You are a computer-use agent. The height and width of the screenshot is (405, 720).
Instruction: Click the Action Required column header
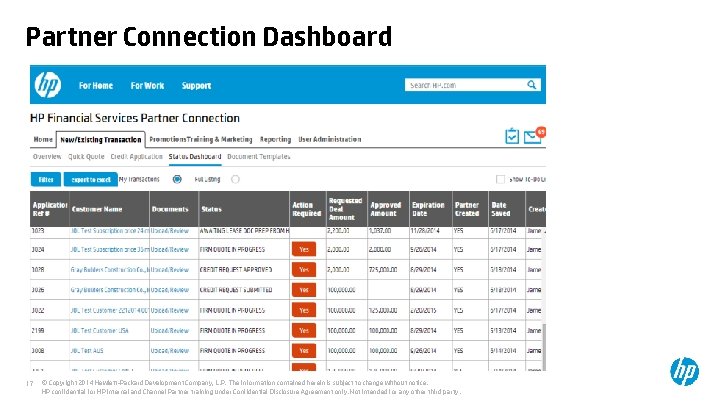click(308, 209)
